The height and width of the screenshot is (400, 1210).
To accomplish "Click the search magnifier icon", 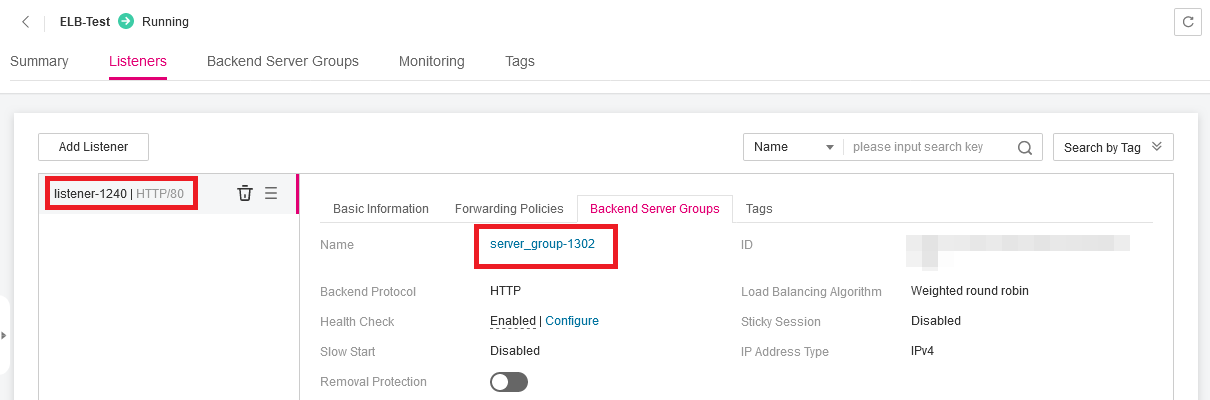I will point(1024,147).
